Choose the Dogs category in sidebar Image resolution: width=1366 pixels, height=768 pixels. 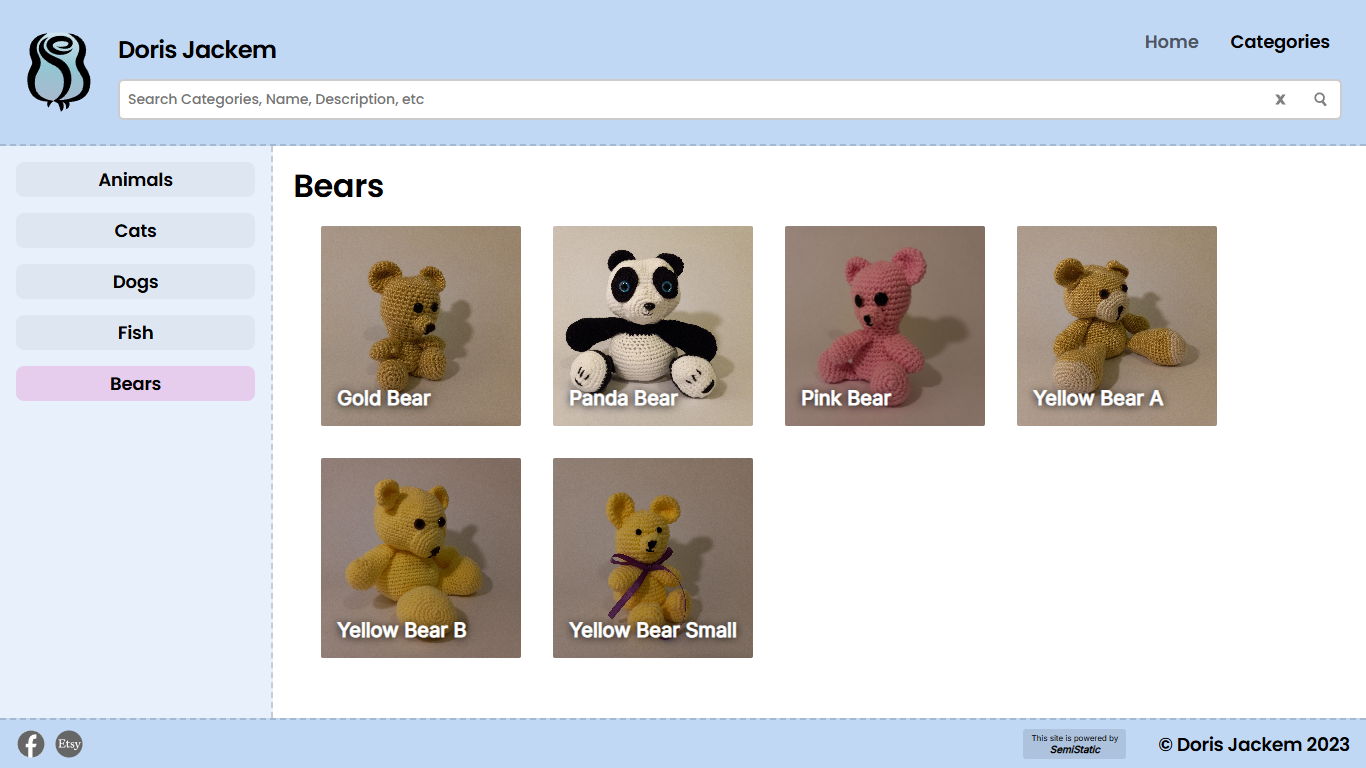[x=135, y=282]
